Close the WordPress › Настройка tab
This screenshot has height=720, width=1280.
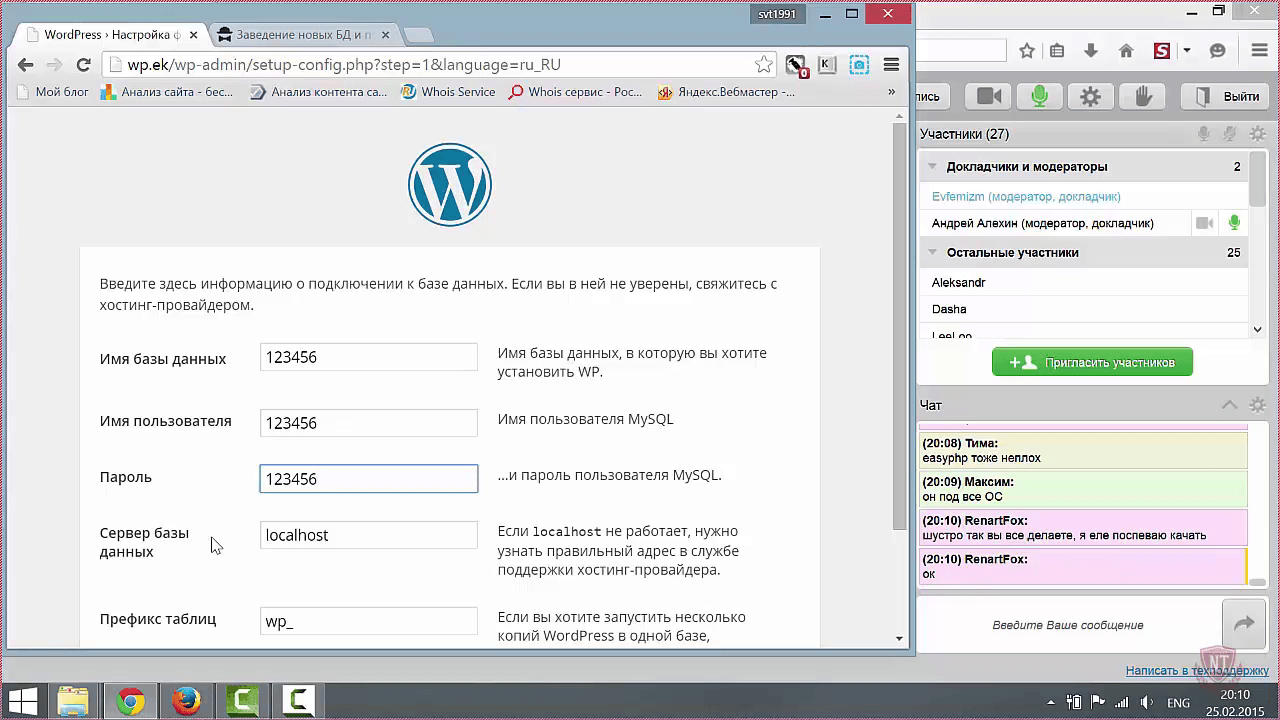192,35
